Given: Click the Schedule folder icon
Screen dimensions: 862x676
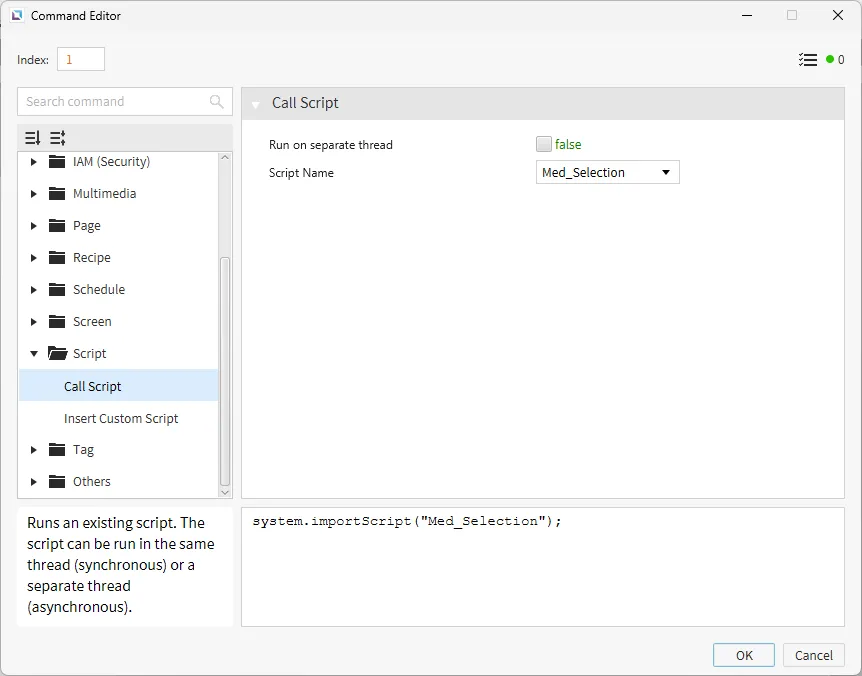Looking at the screenshot, I should pyautogui.click(x=57, y=290).
